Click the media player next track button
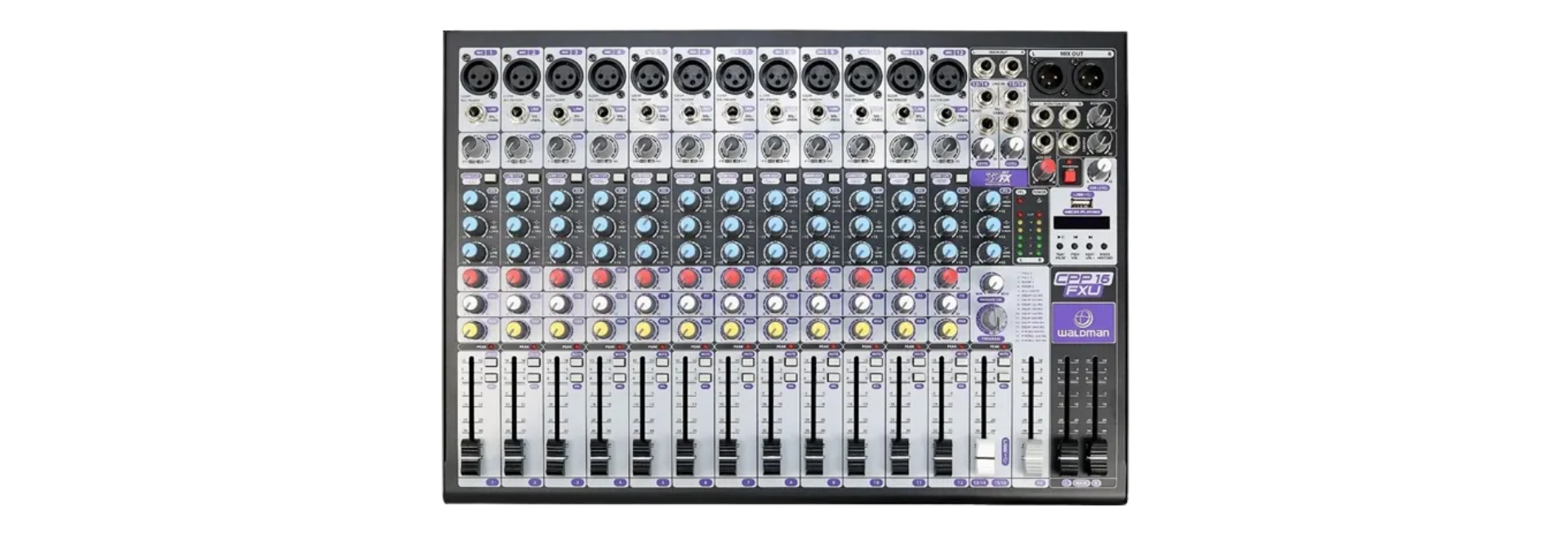The height and width of the screenshot is (536, 1568). click(1089, 246)
